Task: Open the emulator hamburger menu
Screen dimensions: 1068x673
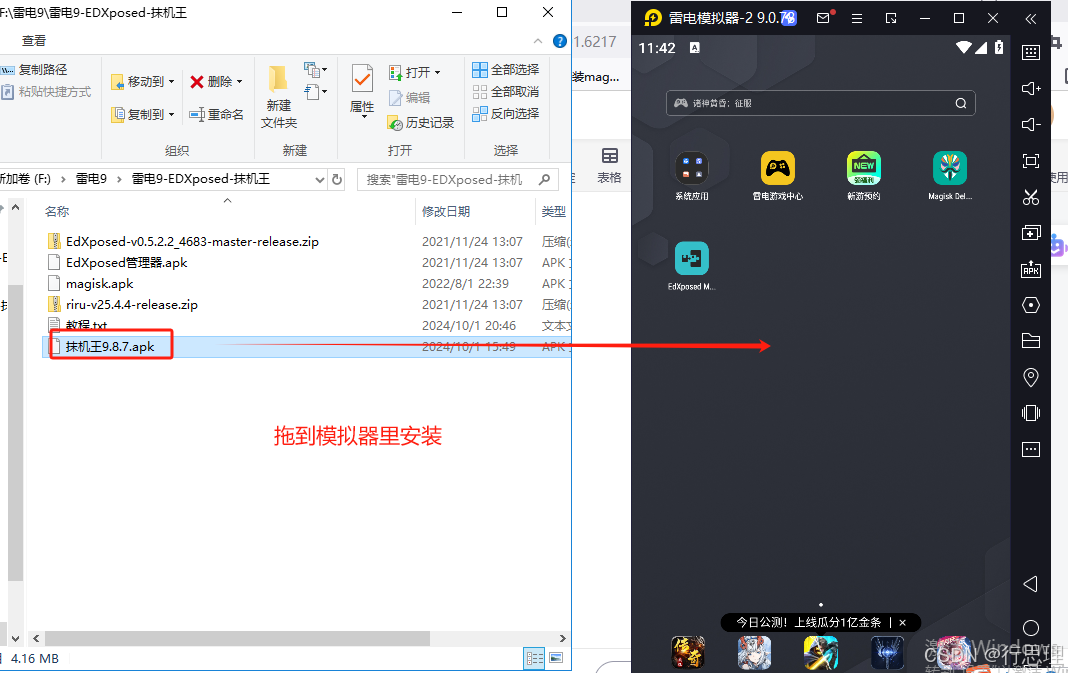Action: click(857, 18)
